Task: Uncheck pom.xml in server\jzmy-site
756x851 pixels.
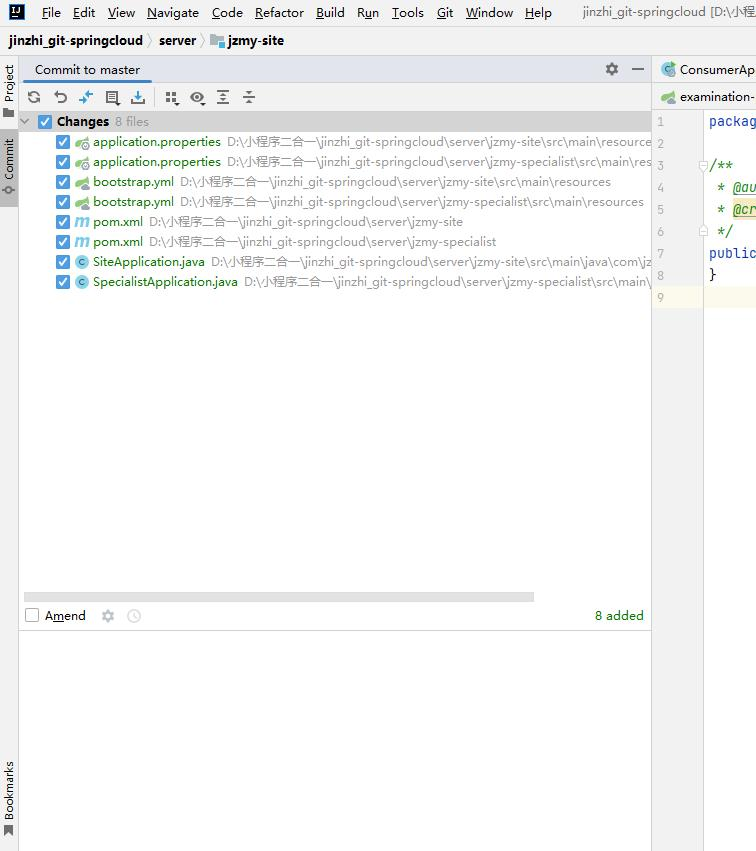Action: 63,222
